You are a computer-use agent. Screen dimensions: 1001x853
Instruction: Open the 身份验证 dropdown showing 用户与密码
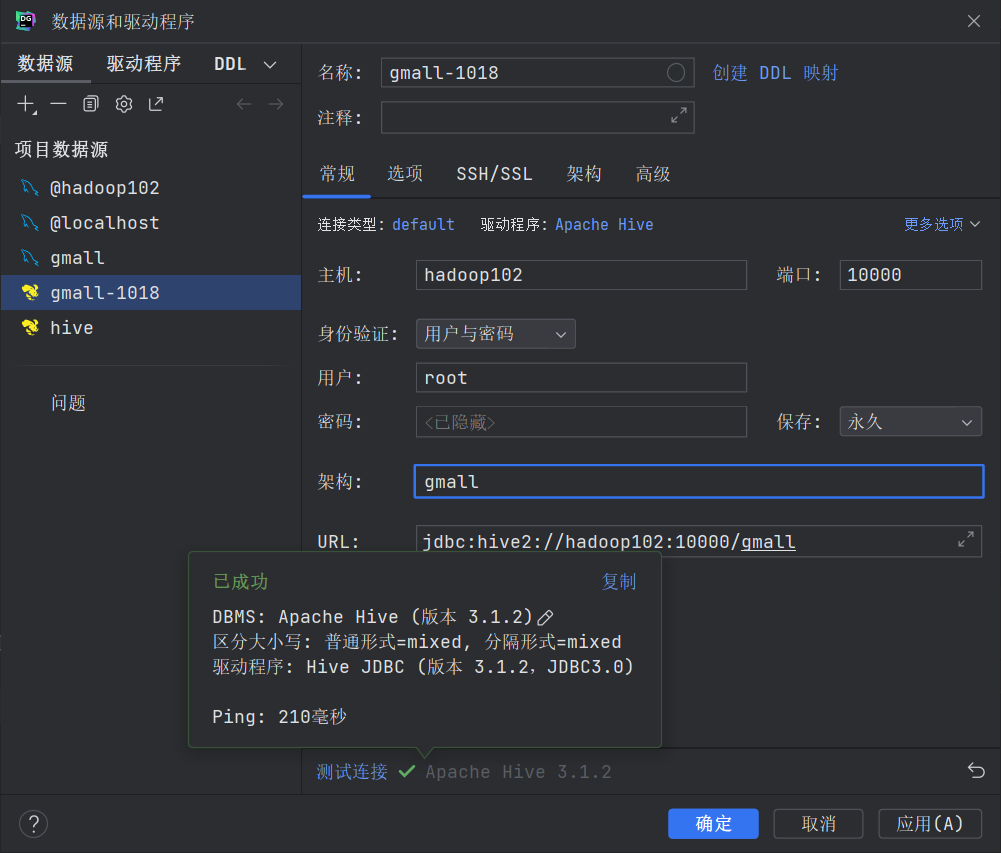(x=495, y=334)
